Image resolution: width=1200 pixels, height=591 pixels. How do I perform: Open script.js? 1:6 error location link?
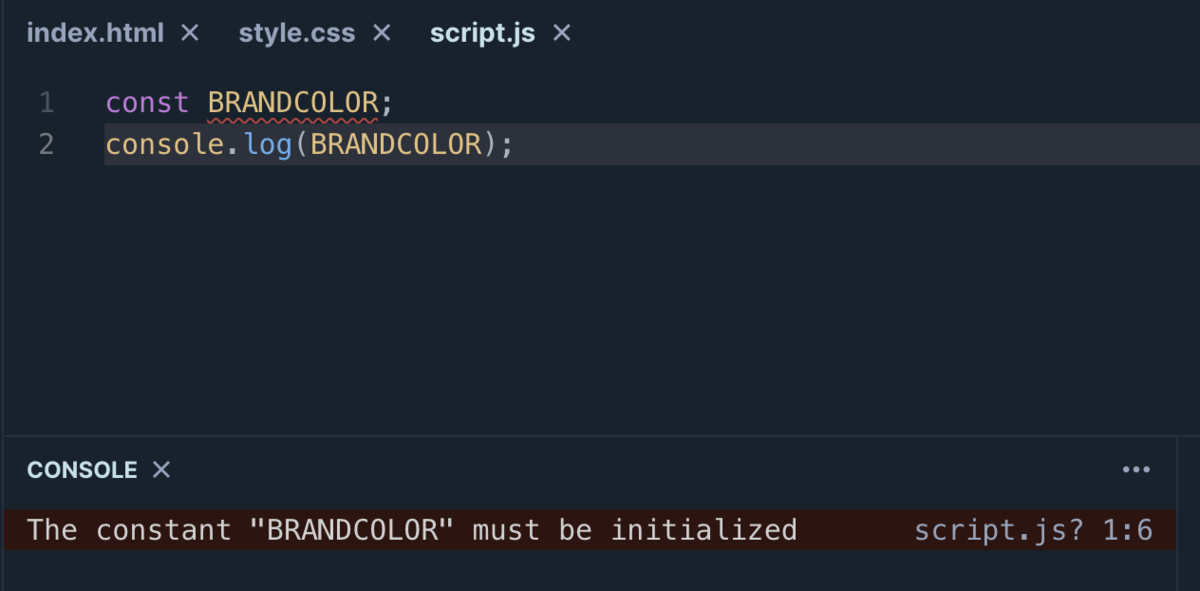pyautogui.click(x=1033, y=529)
